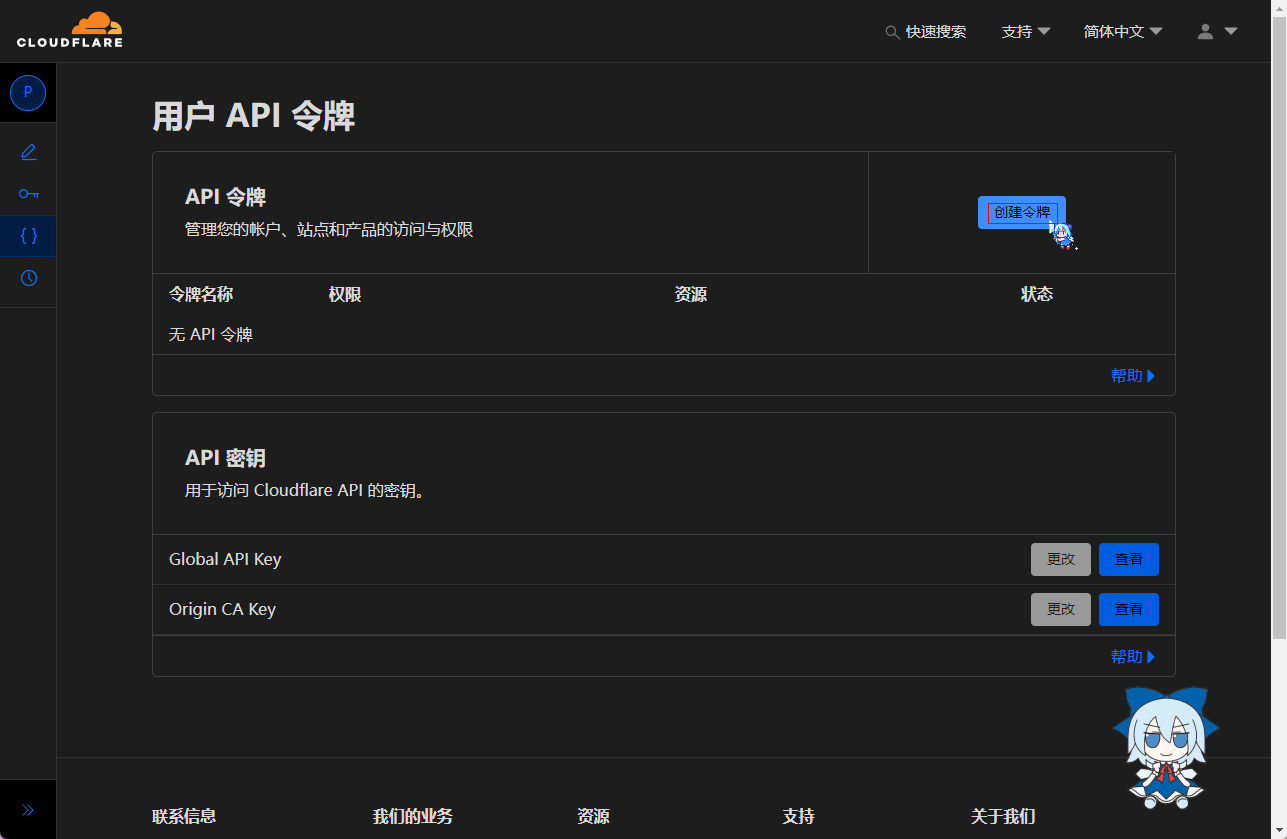Change the Origin CA Key
Viewport: 1287px width, 839px height.
(1060, 610)
